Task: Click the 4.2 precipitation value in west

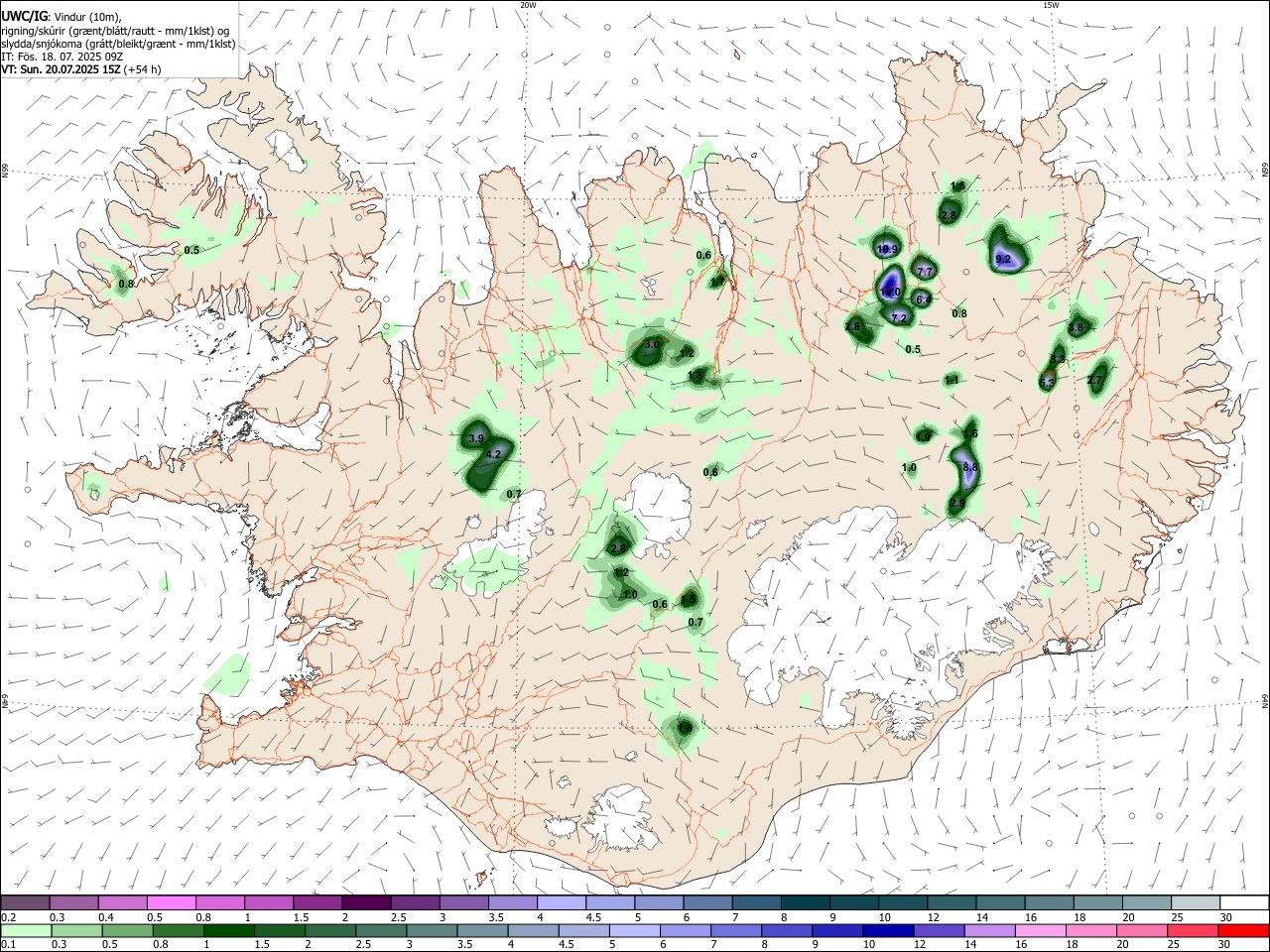Action: [494, 455]
